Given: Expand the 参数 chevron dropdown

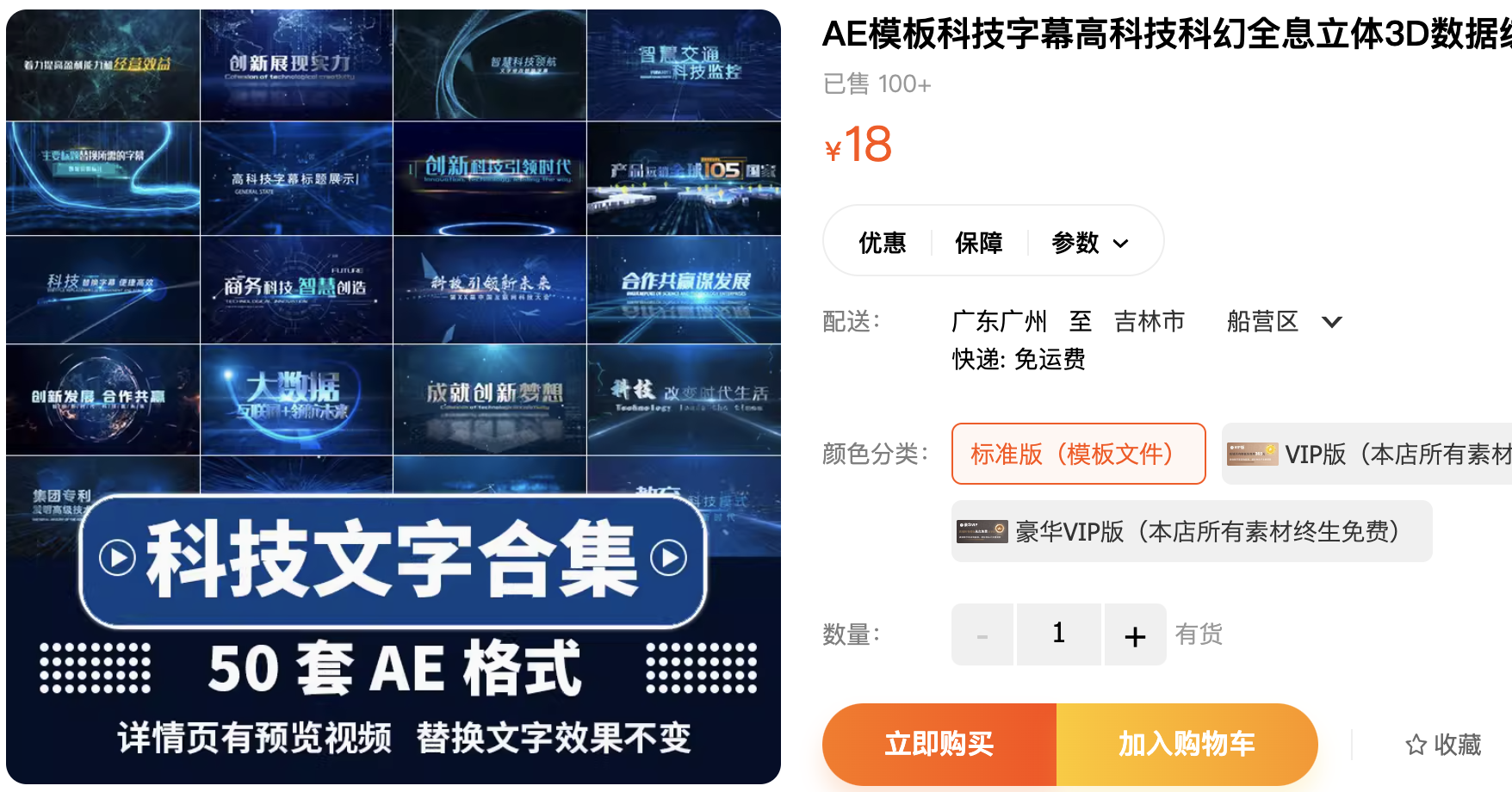Looking at the screenshot, I should 1120,244.
